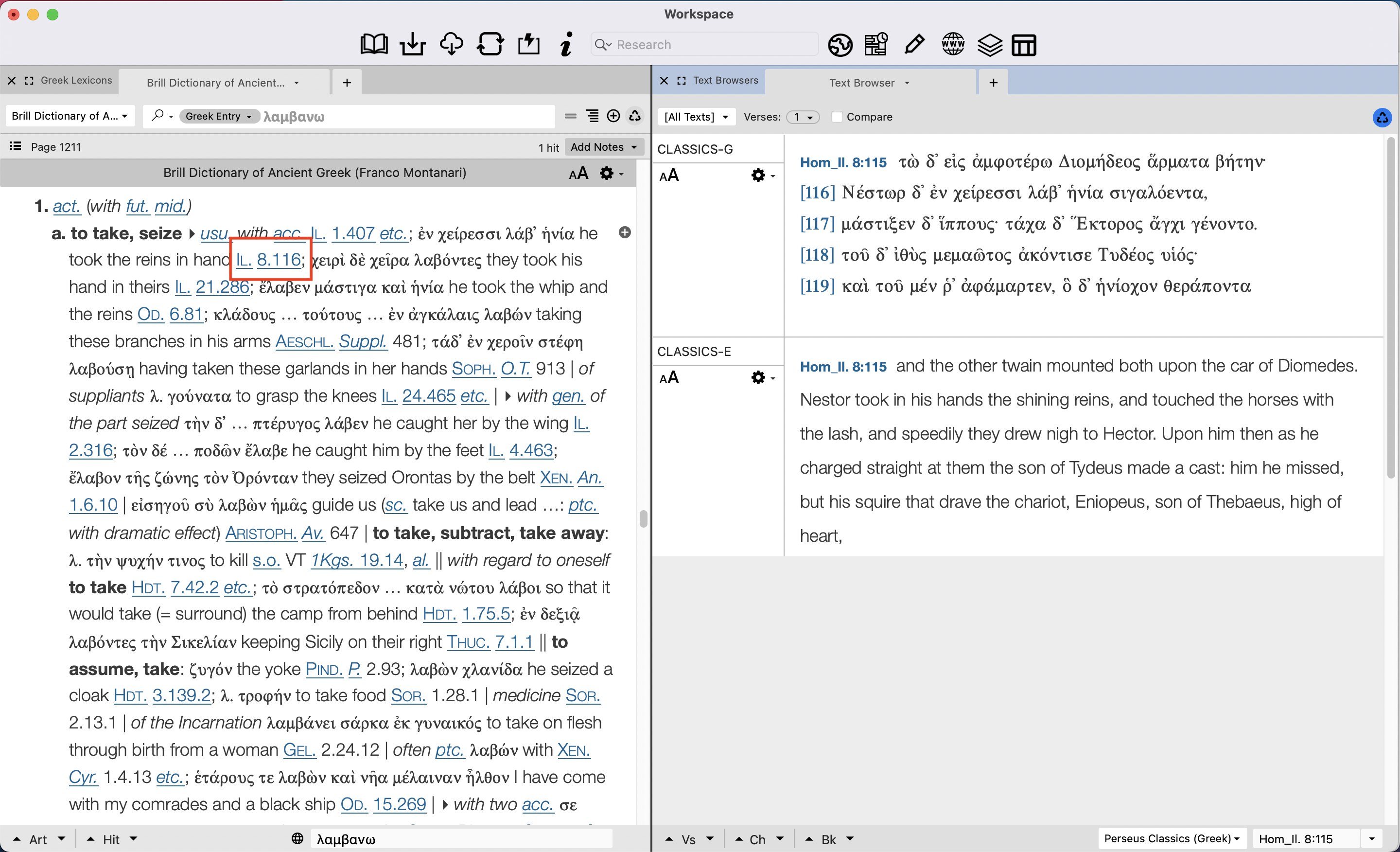Open cloud download from the top toolbar

451,44
